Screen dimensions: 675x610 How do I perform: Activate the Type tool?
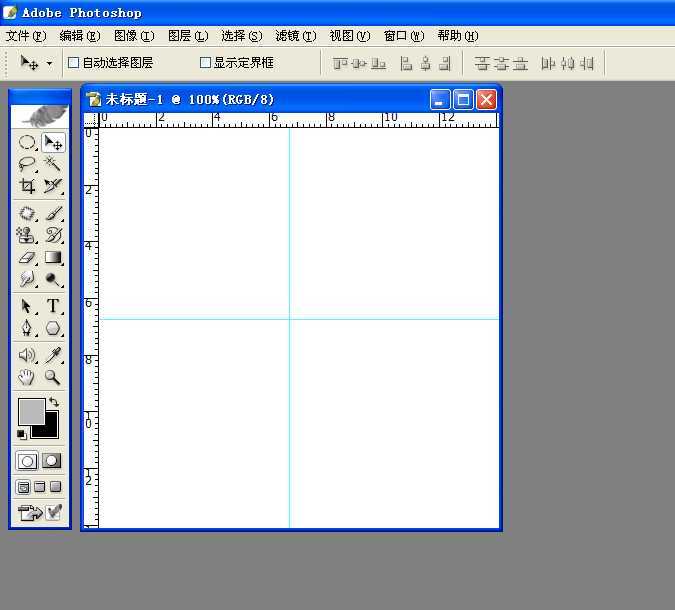(53, 306)
